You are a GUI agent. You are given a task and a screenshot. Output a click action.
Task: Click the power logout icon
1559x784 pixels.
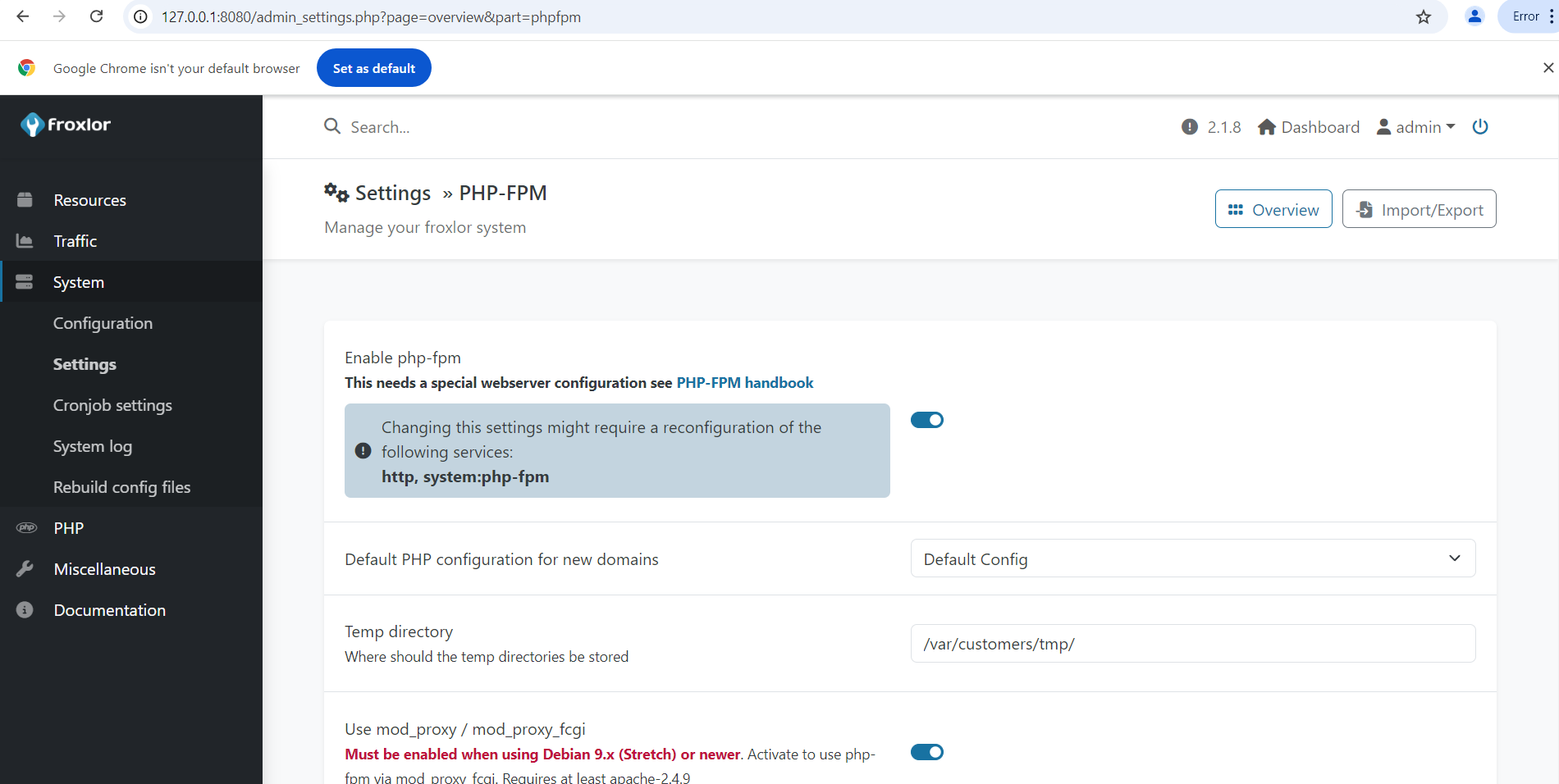tap(1479, 127)
